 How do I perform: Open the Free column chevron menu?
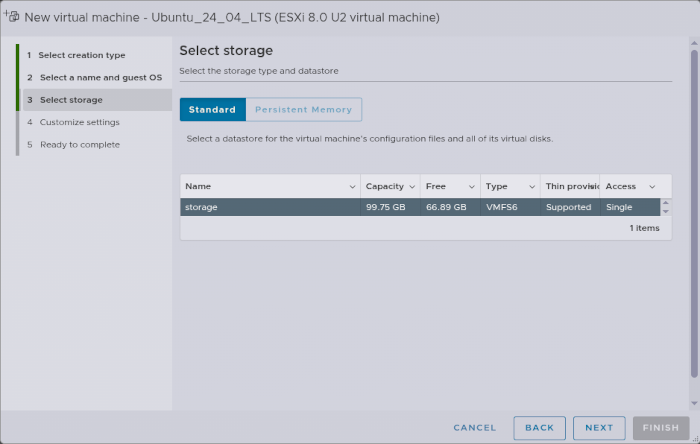pyautogui.click(x=472, y=187)
